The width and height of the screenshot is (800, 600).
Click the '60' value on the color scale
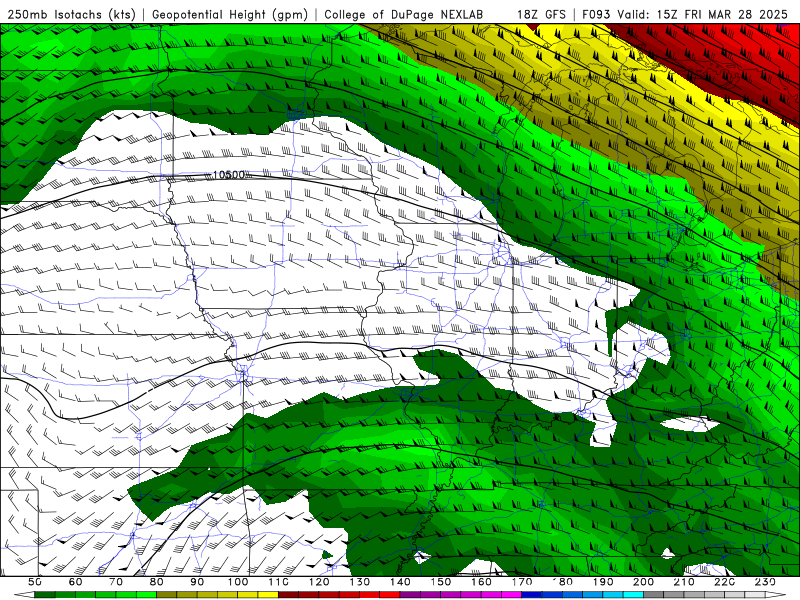(x=75, y=582)
